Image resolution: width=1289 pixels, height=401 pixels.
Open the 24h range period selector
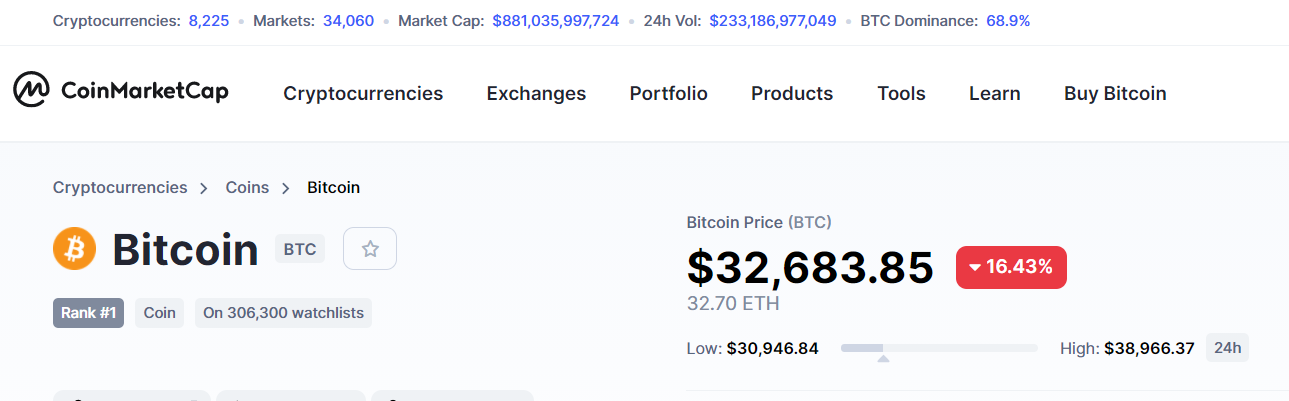coord(1227,348)
